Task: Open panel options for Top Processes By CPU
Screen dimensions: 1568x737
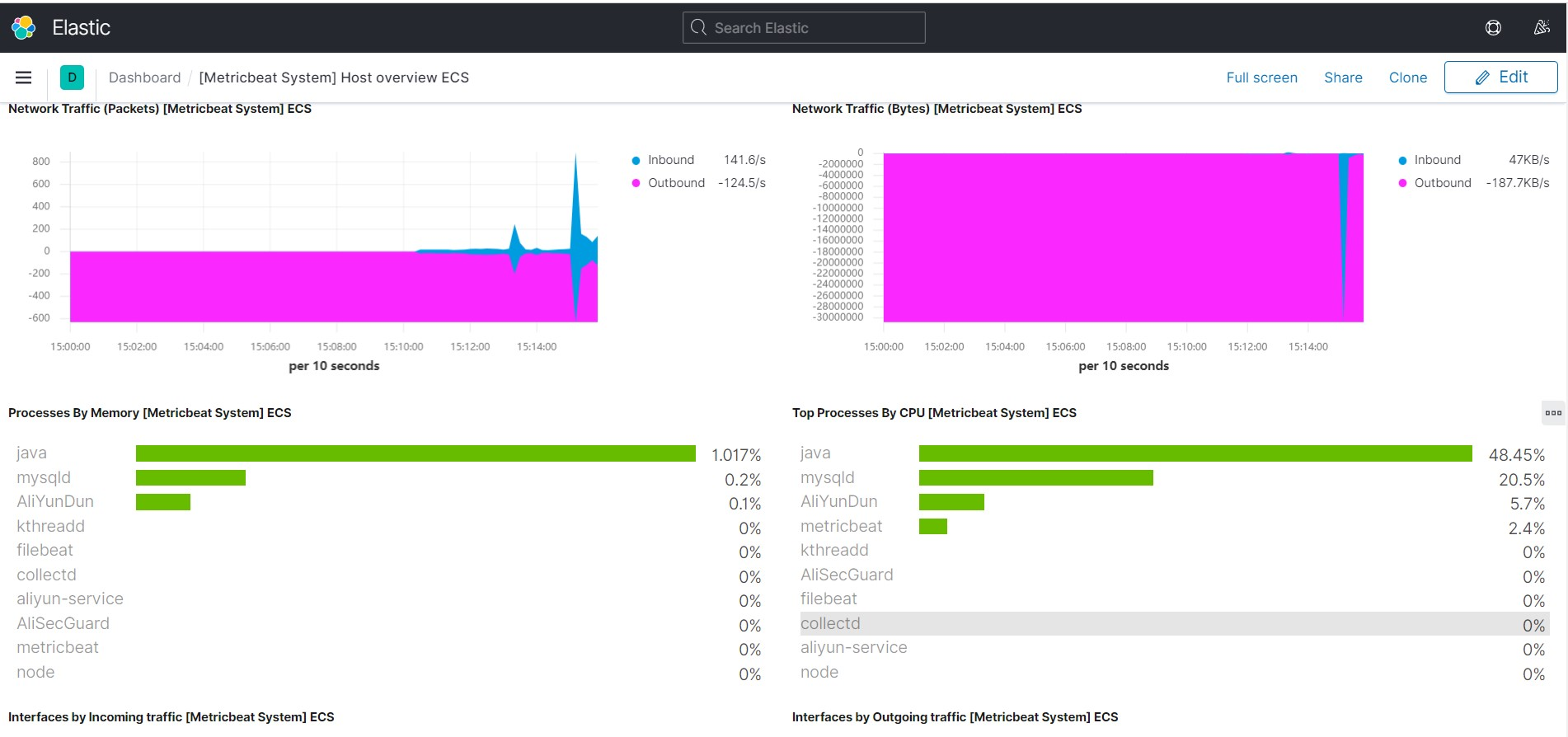Action: point(1553,413)
